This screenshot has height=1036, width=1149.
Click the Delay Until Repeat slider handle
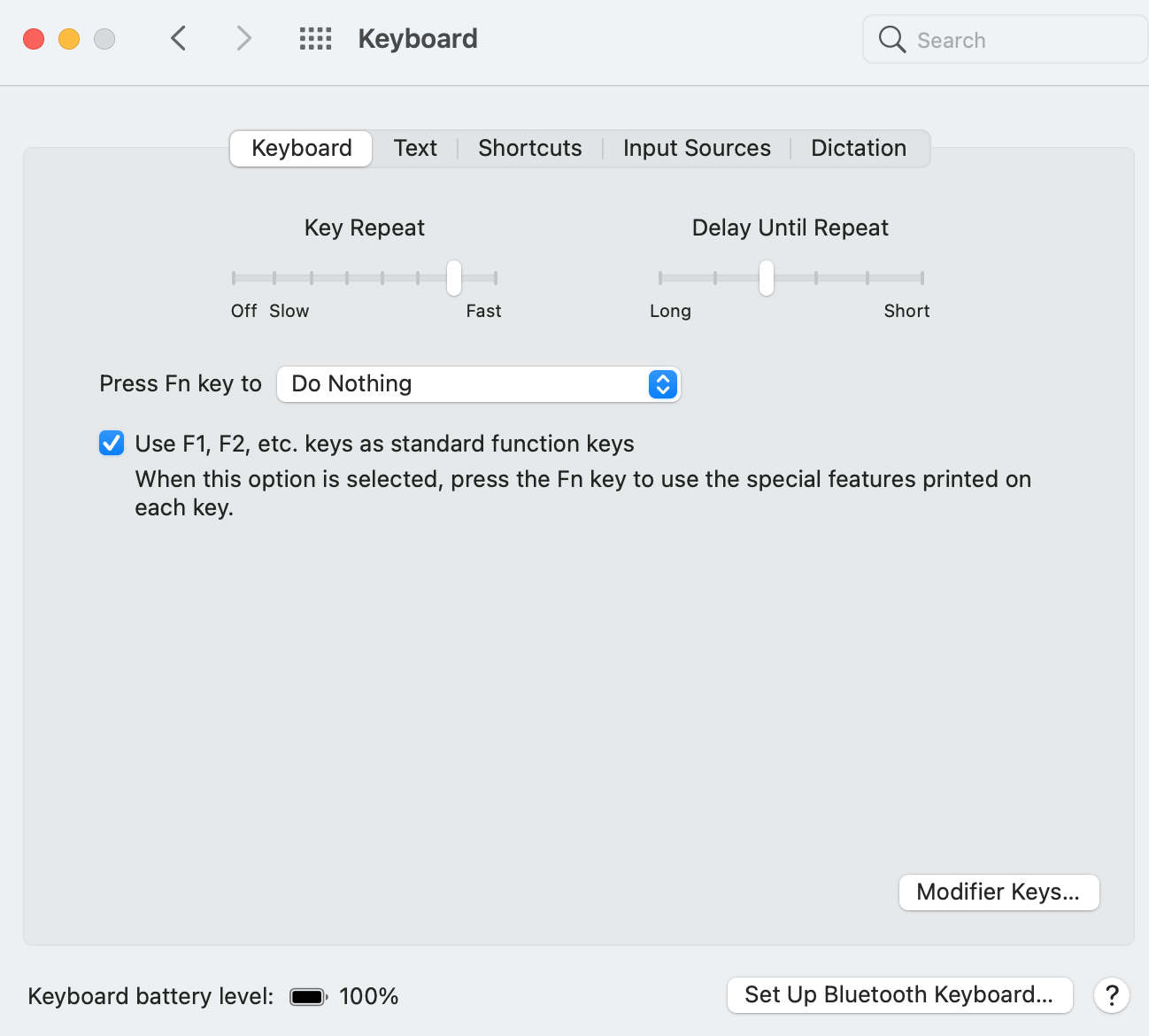point(767,278)
